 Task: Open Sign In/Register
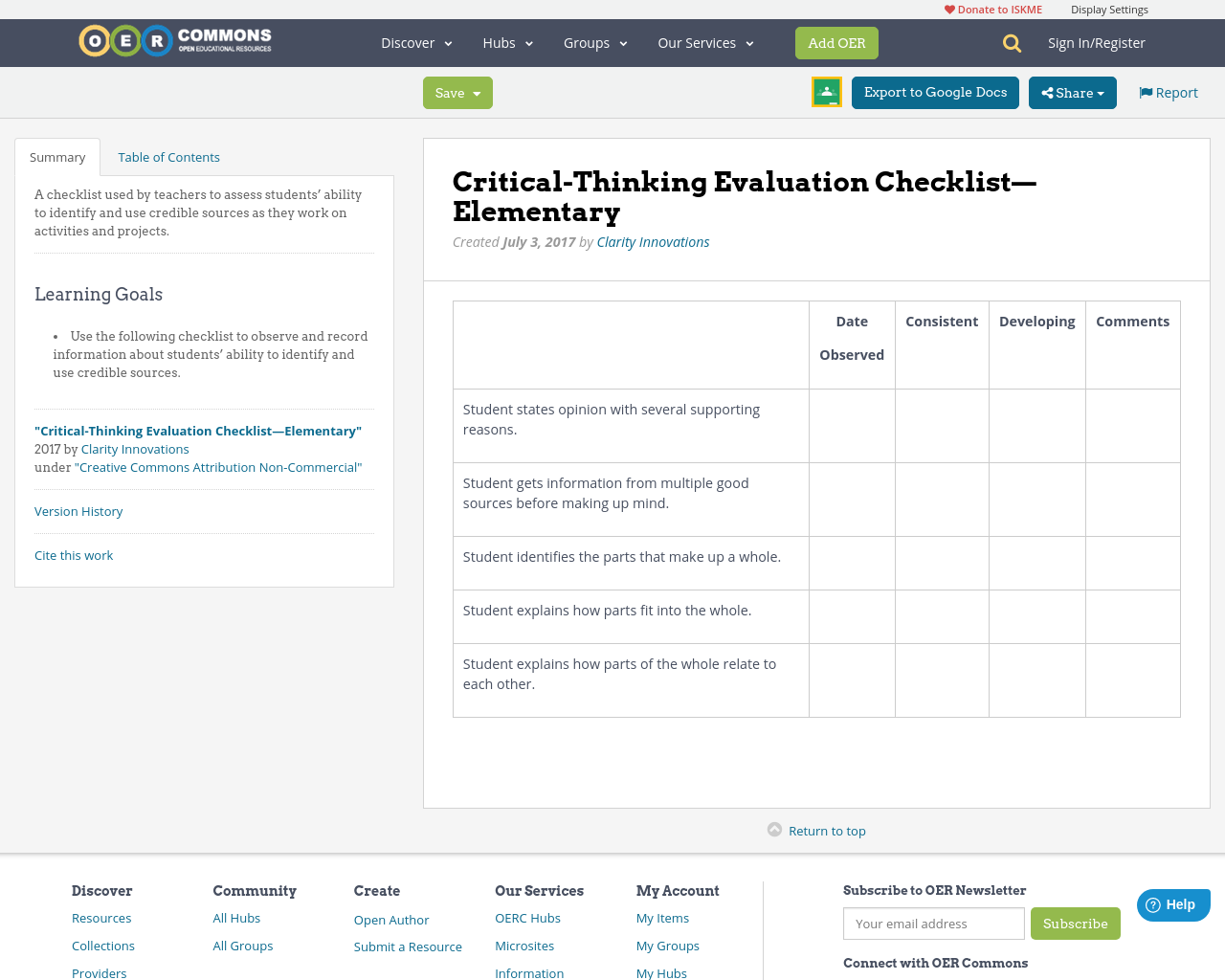pyautogui.click(x=1096, y=42)
